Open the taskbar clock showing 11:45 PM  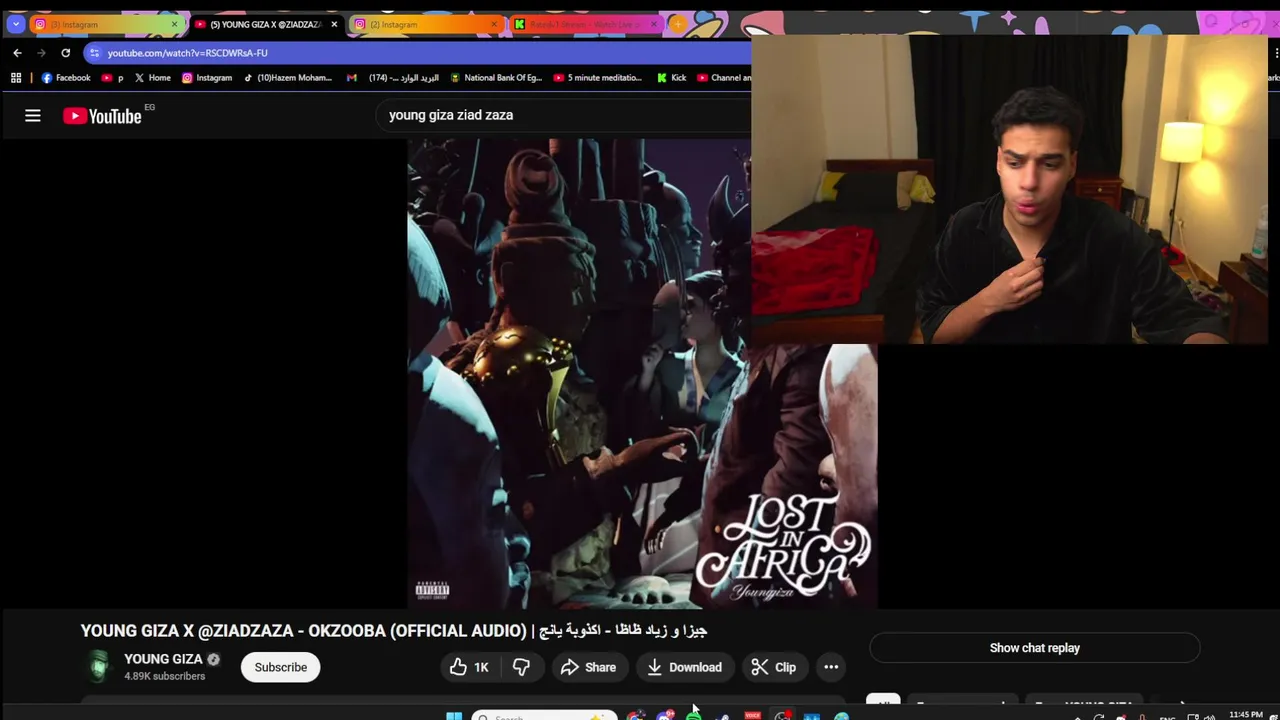coord(1246,715)
